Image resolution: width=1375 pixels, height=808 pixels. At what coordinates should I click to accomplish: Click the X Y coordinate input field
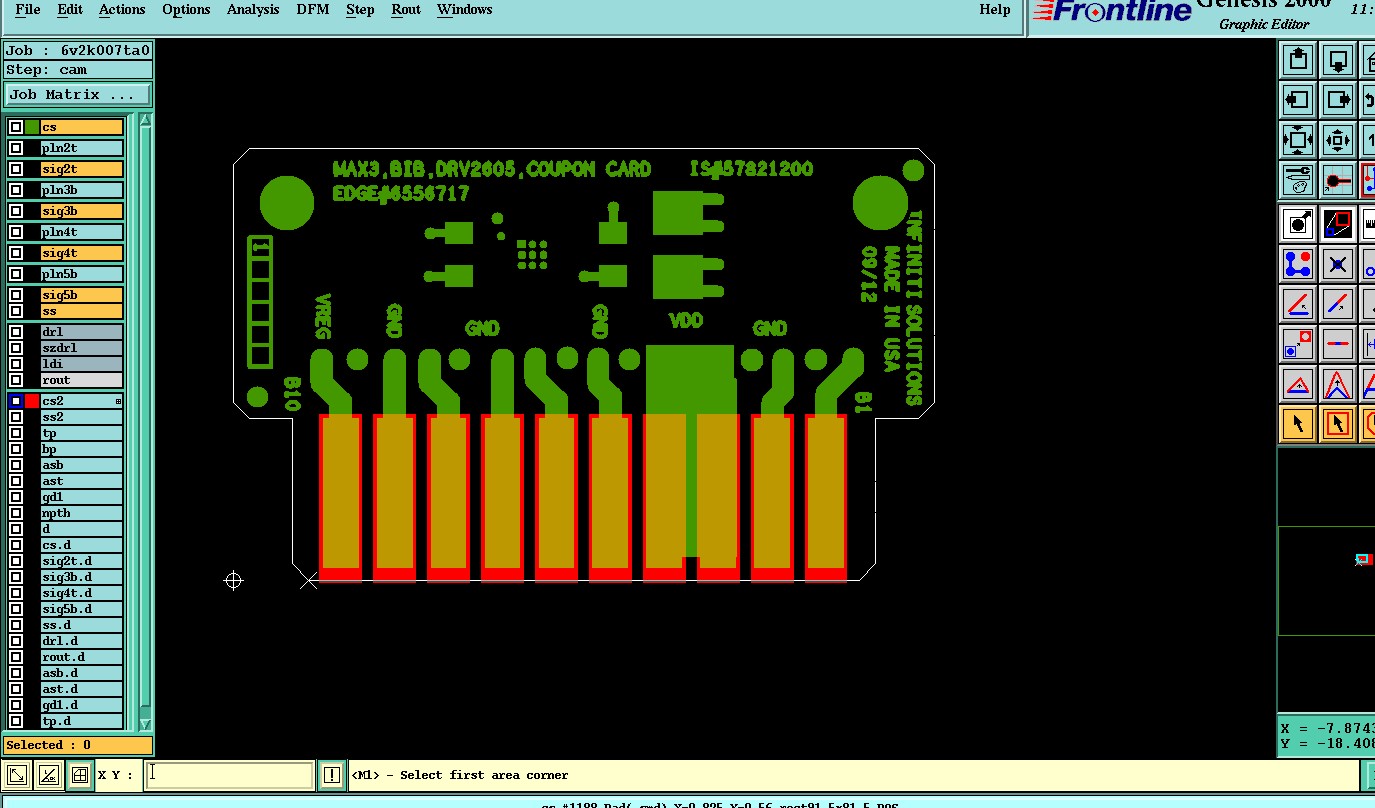230,775
